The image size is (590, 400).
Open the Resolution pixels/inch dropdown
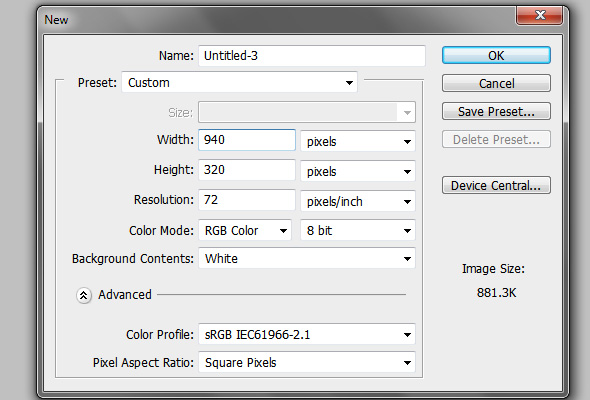(358, 201)
